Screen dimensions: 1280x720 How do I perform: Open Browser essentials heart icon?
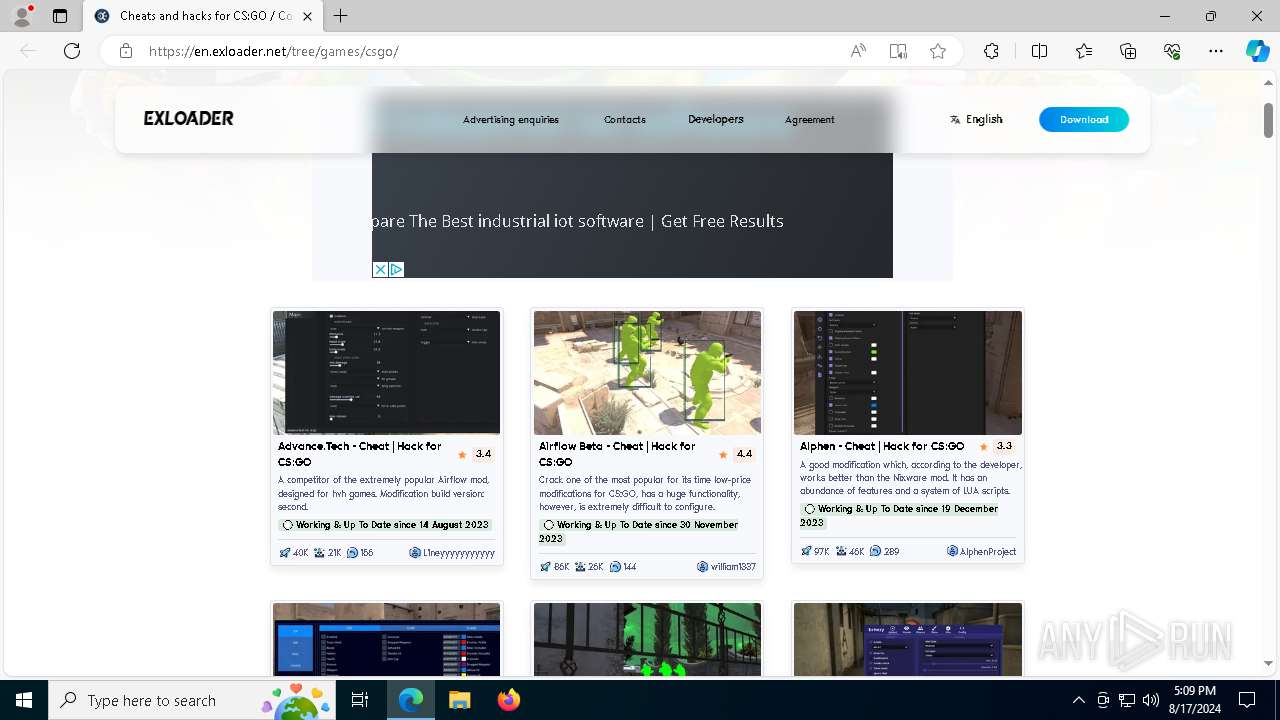(1172, 51)
